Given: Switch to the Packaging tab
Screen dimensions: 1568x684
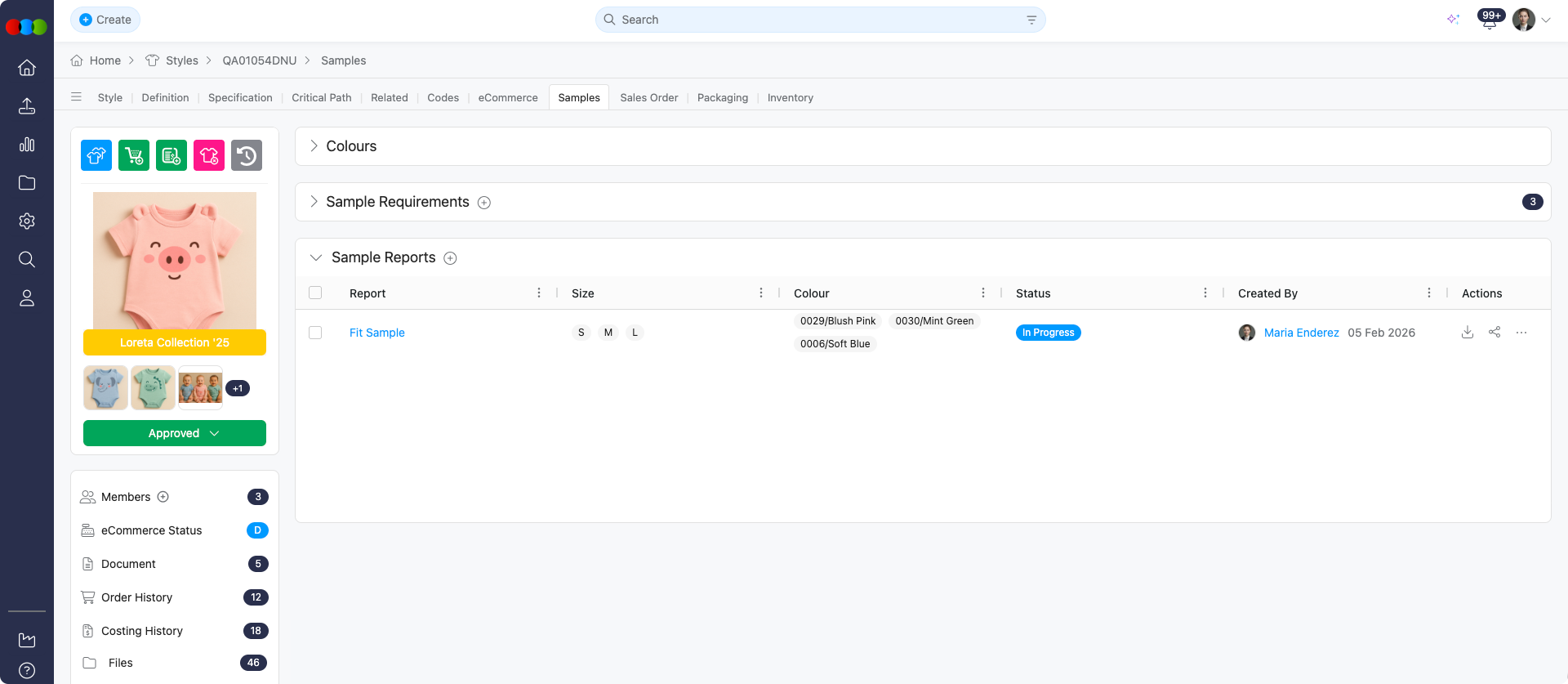Looking at the screenshot, I should 723,97.
